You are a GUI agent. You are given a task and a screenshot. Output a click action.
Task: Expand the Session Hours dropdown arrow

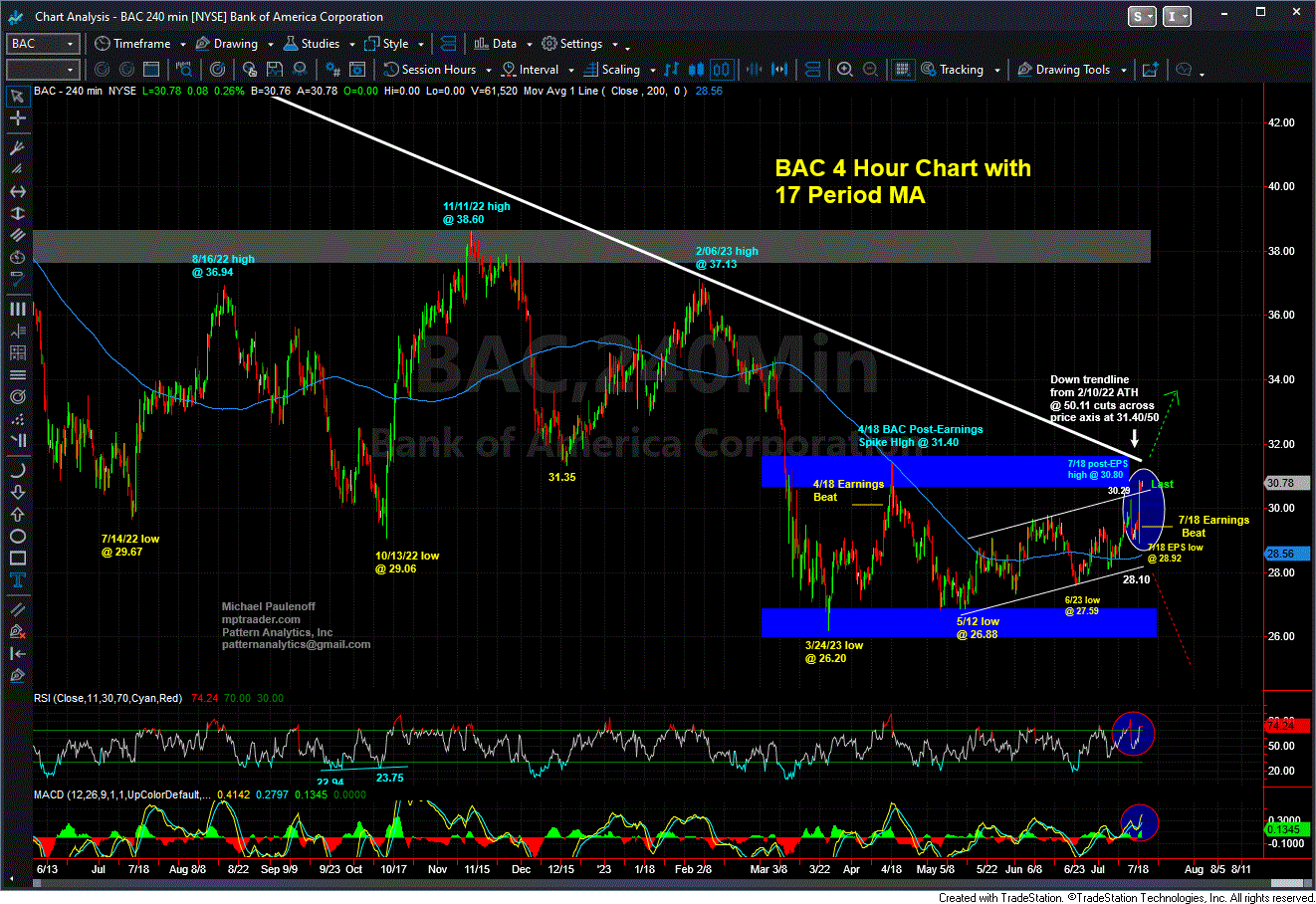[489, 71]
